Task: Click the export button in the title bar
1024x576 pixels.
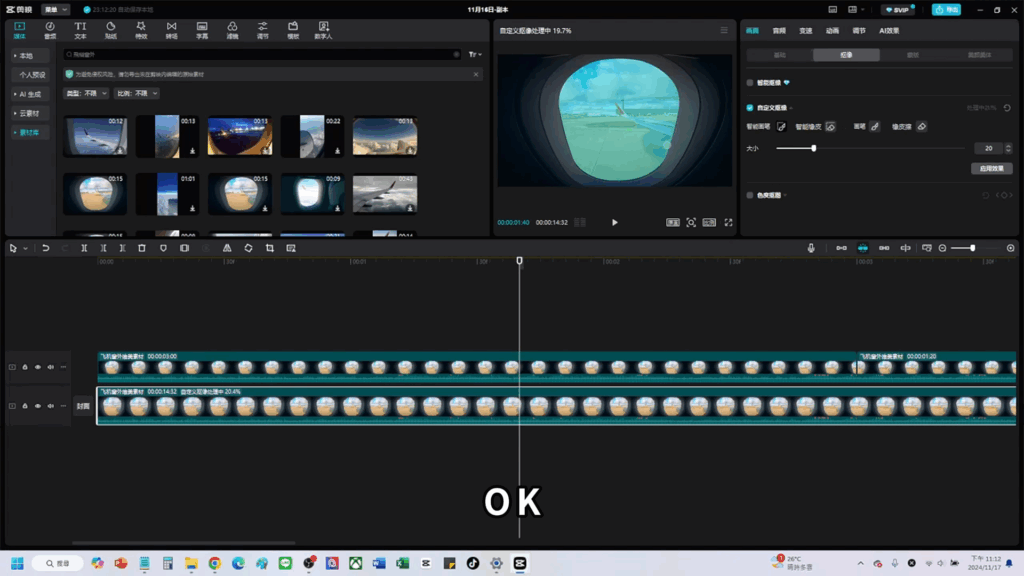Action: [946, 10]
